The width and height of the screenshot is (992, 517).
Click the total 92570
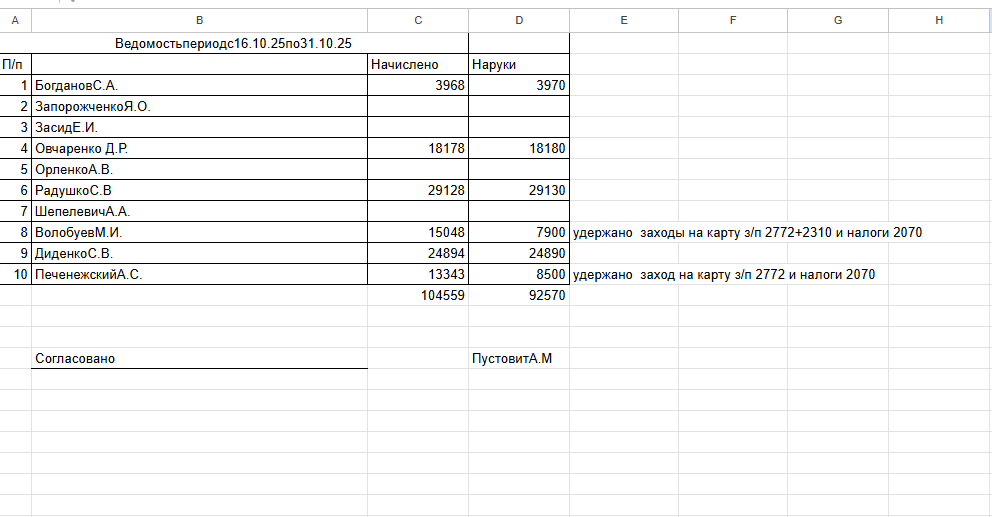[x=519, y=295]
